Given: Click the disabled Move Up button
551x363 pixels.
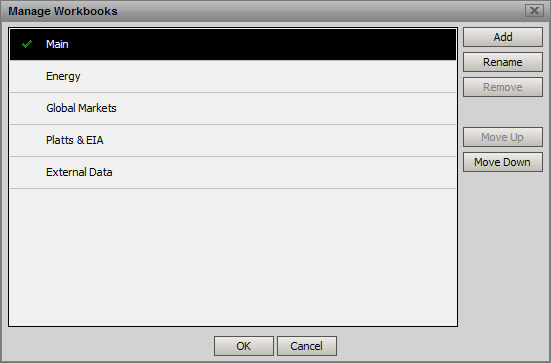Looking at the screenshot, I should 503,137.
